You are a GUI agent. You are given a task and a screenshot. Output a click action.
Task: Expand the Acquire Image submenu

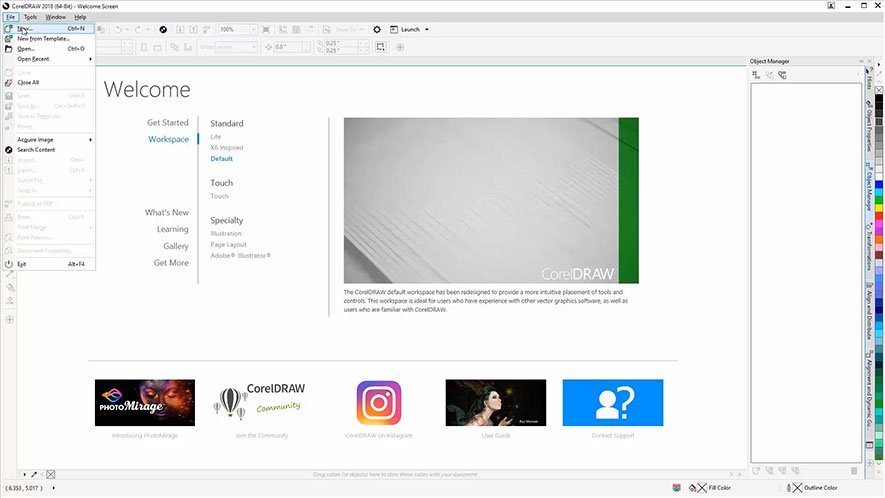(x=36, y=139)
